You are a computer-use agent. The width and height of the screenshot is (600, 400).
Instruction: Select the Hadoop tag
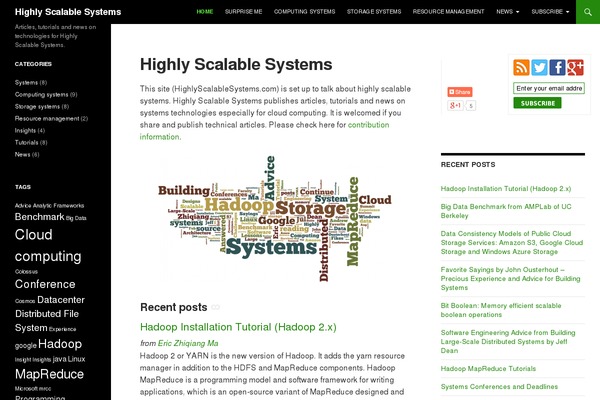pos(60,344)
